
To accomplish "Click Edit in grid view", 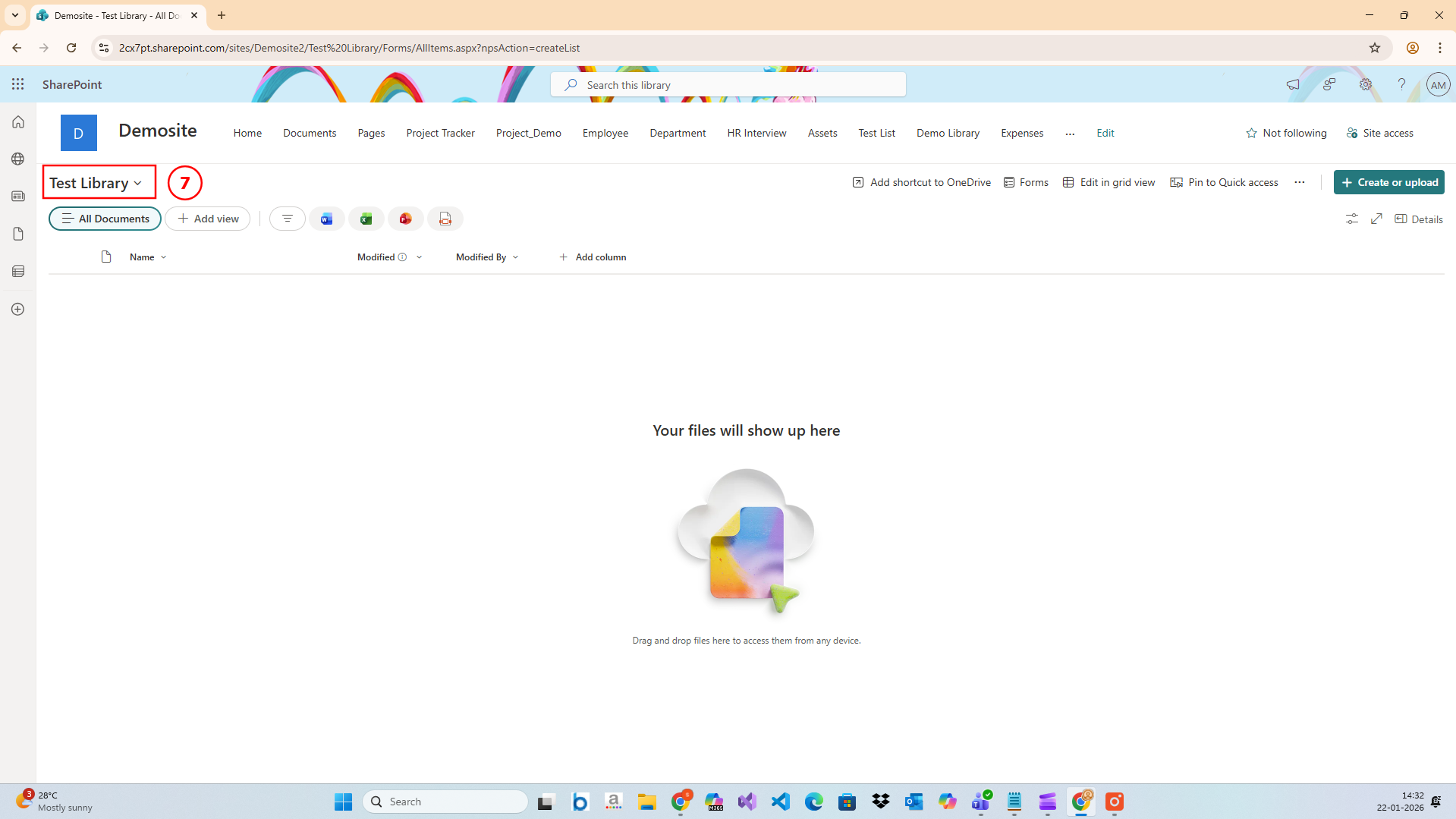I will click(1109, 182).
